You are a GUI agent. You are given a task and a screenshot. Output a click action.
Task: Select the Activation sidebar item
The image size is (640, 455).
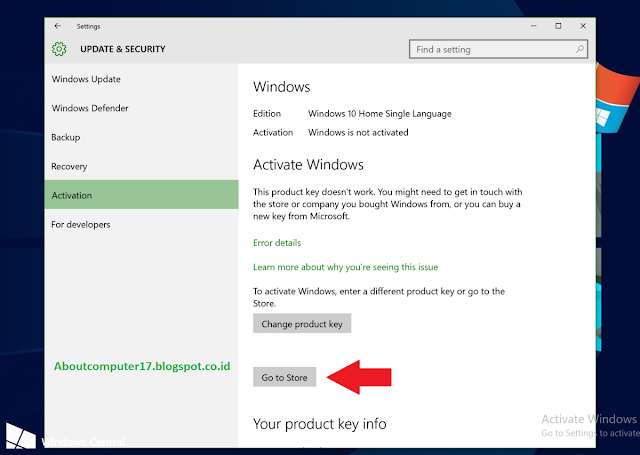[141, 195]
